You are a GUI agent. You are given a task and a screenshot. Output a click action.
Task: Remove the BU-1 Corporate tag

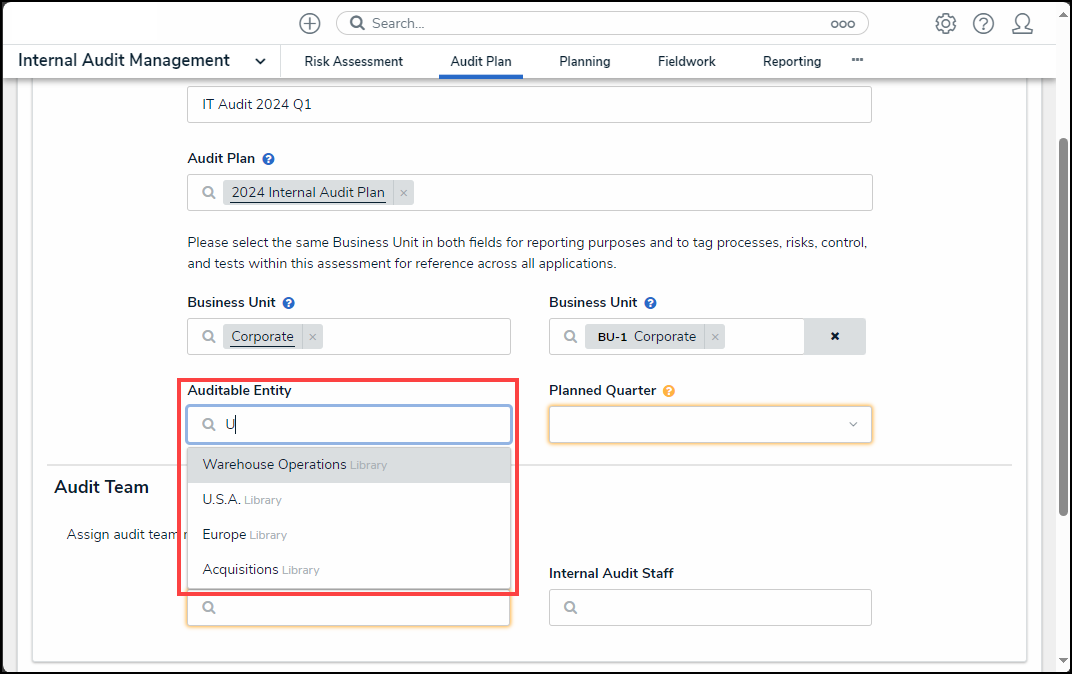[x=715, y=337]
